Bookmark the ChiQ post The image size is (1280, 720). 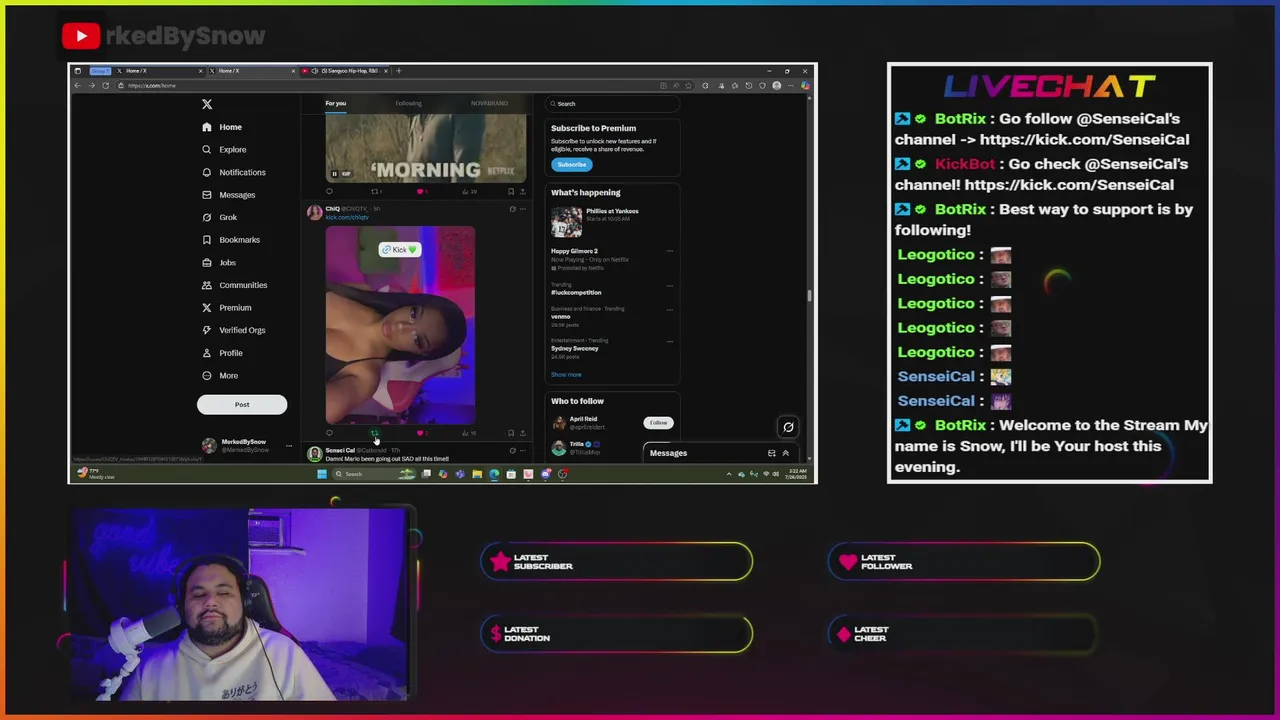[x=511, y=433]
